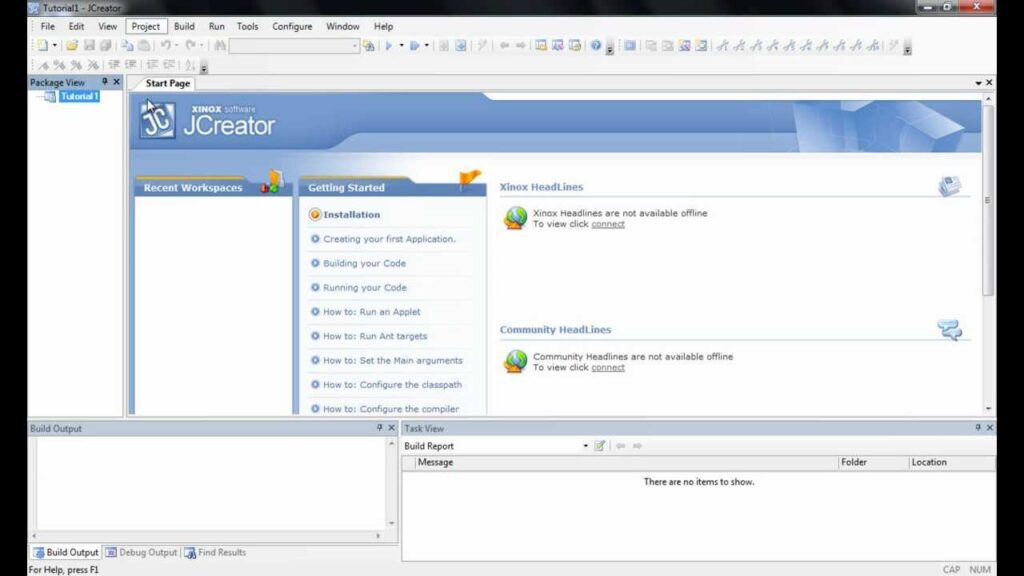The width and height of the screenshot is (1024, 576).
Task: Go forward with the toolbar right arrow
Action: (x=520, y=46)
